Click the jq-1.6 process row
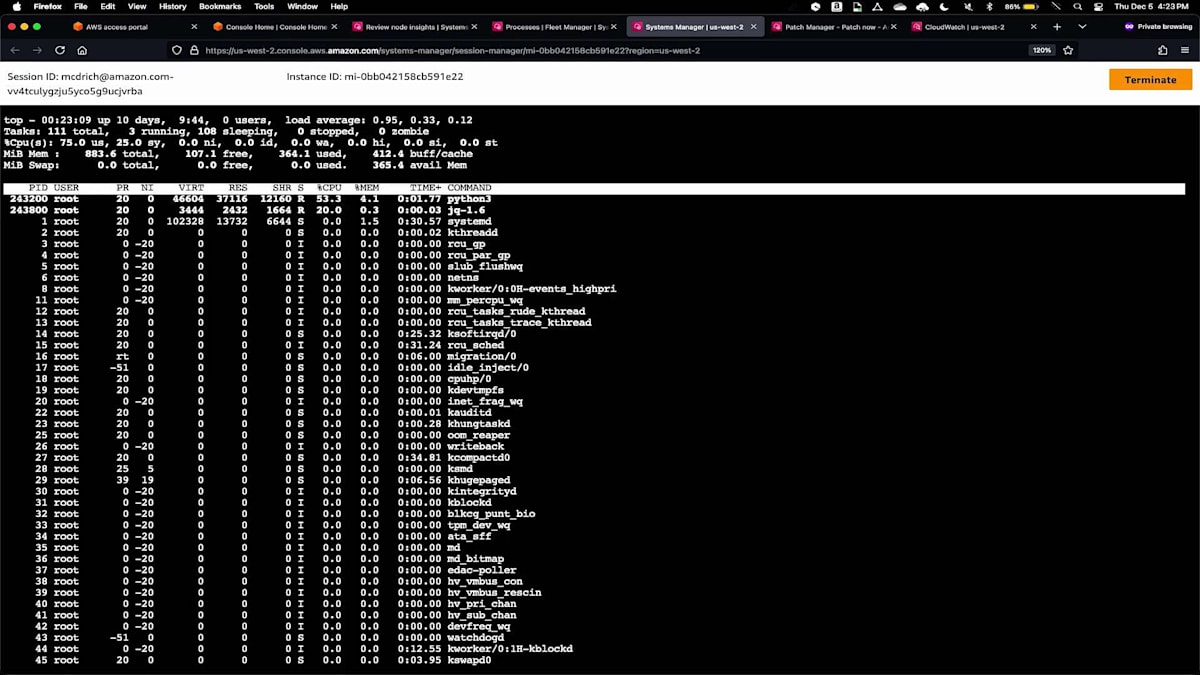The image size is (1200, 675). [594, 210]
